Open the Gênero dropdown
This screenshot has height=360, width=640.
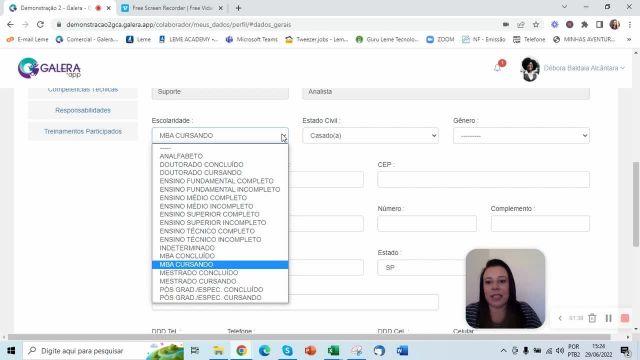521,136
